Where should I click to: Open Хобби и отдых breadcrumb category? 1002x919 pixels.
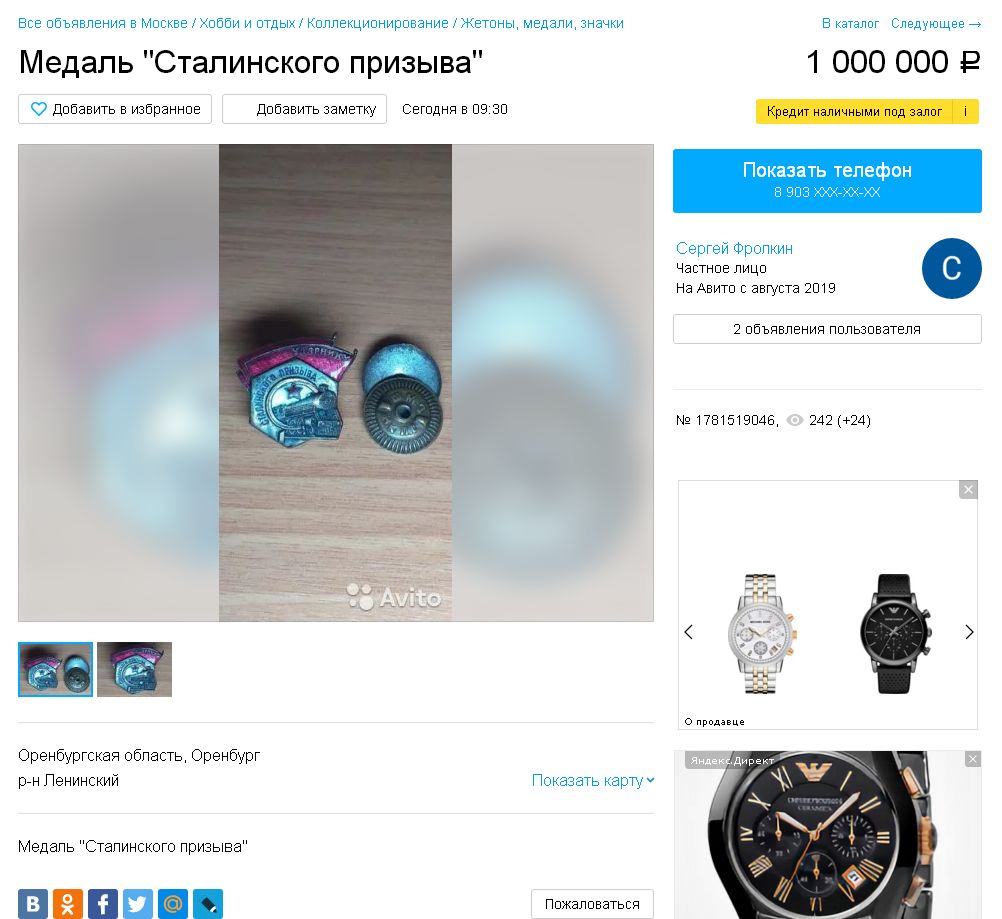(247, 23)
